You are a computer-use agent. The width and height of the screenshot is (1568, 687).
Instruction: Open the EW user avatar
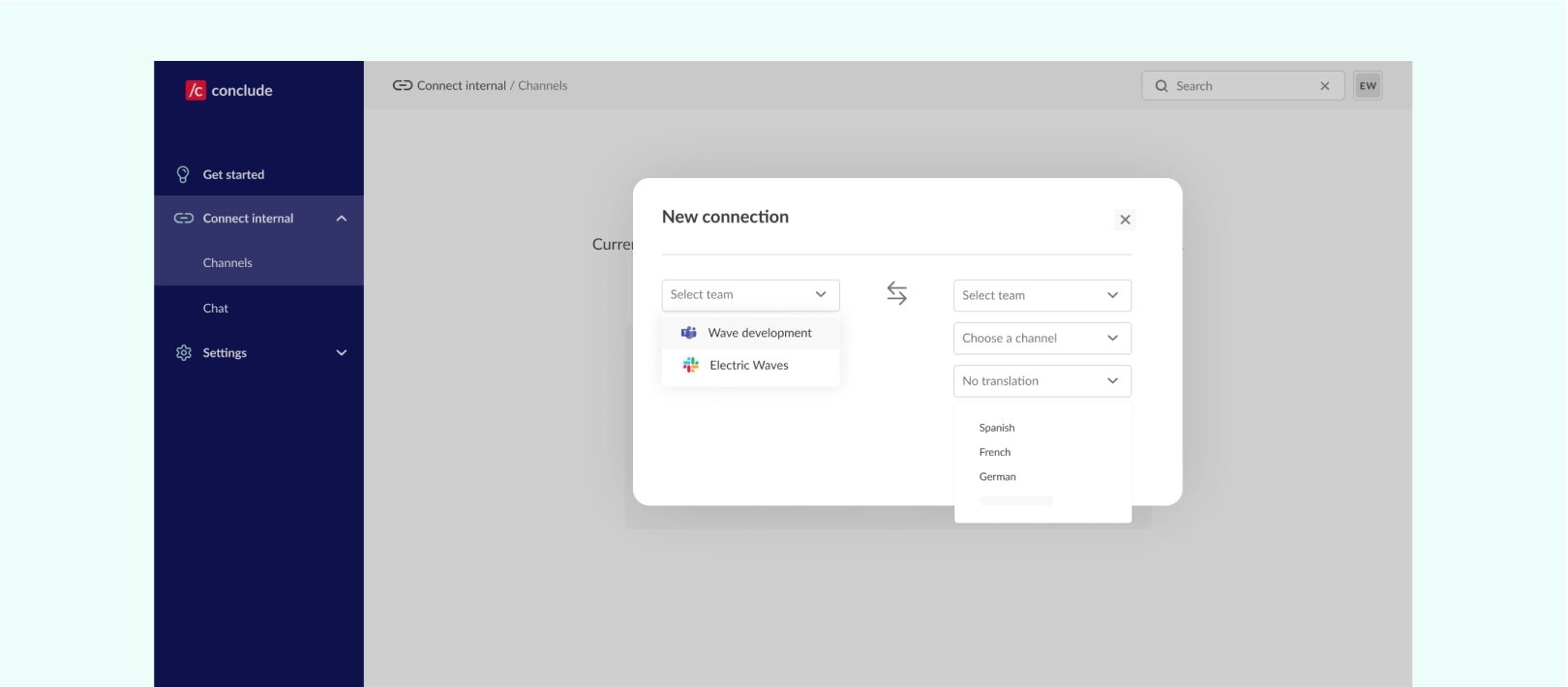pyautogui.click(x=1368, y=85)
